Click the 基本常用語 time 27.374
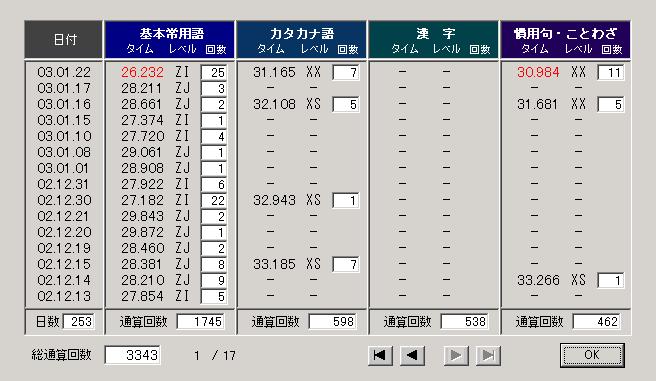This screenshot has height=381, width=656. click(142, 120)
